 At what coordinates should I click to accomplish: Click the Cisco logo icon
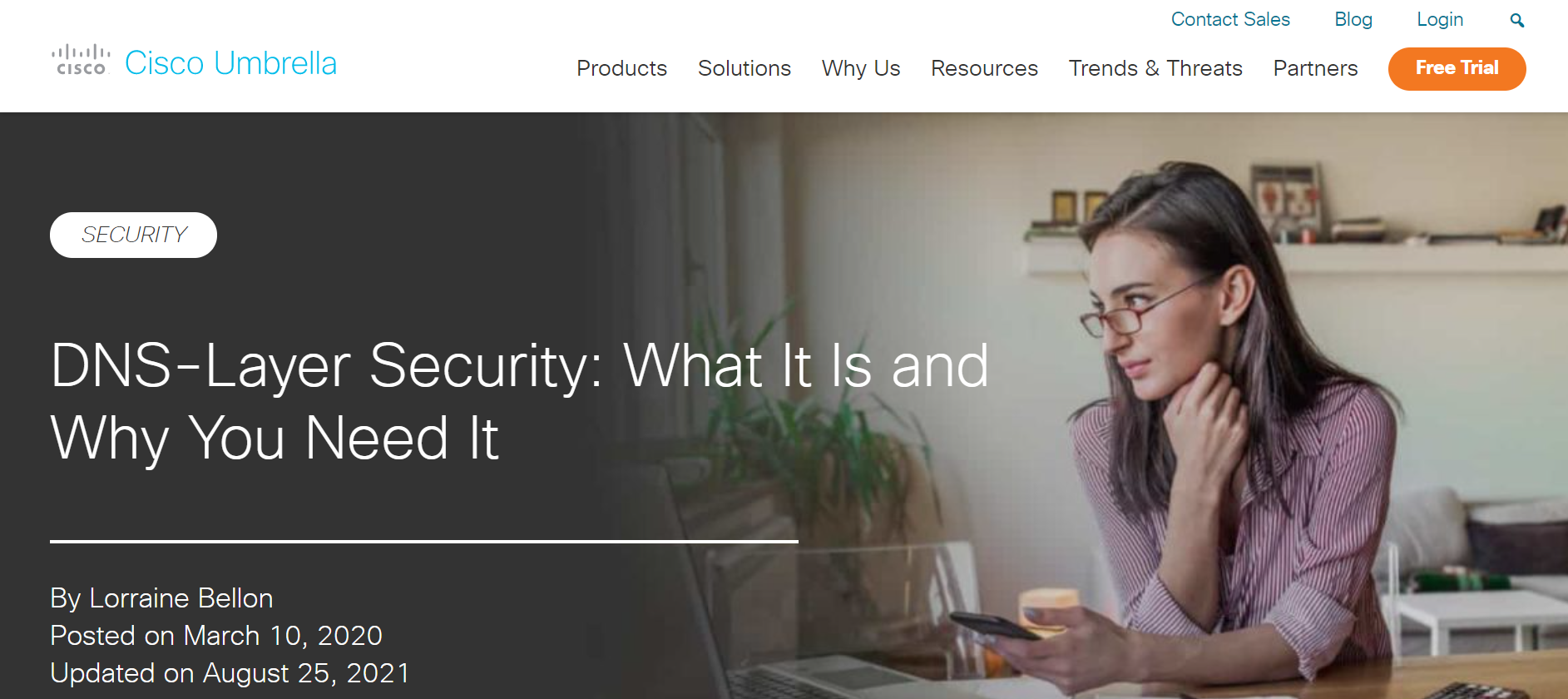pos(81,61)
